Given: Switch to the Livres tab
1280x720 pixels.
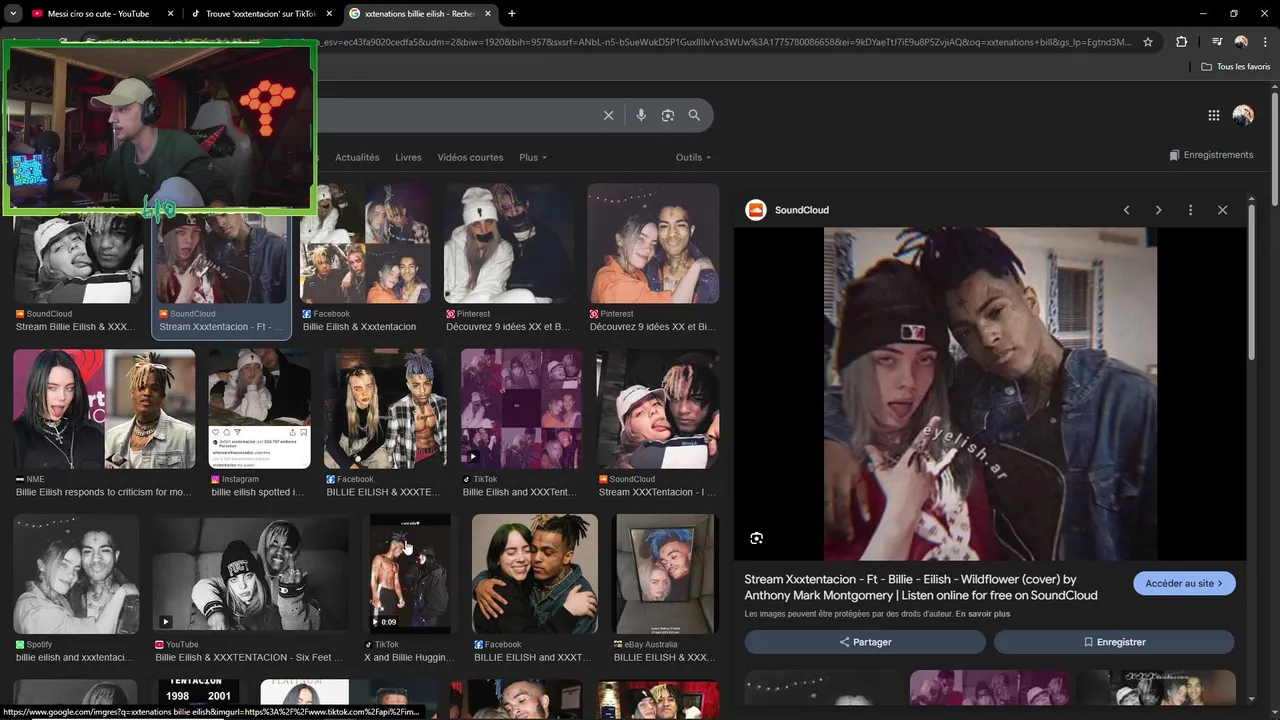Looking at the screenshot, I should click(408, 157).
